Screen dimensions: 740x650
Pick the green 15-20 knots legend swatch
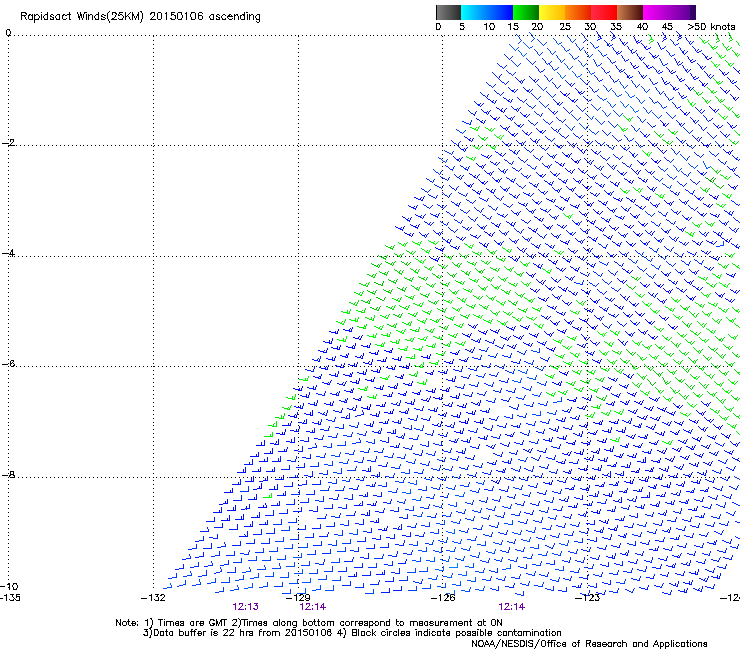(526, 12)
